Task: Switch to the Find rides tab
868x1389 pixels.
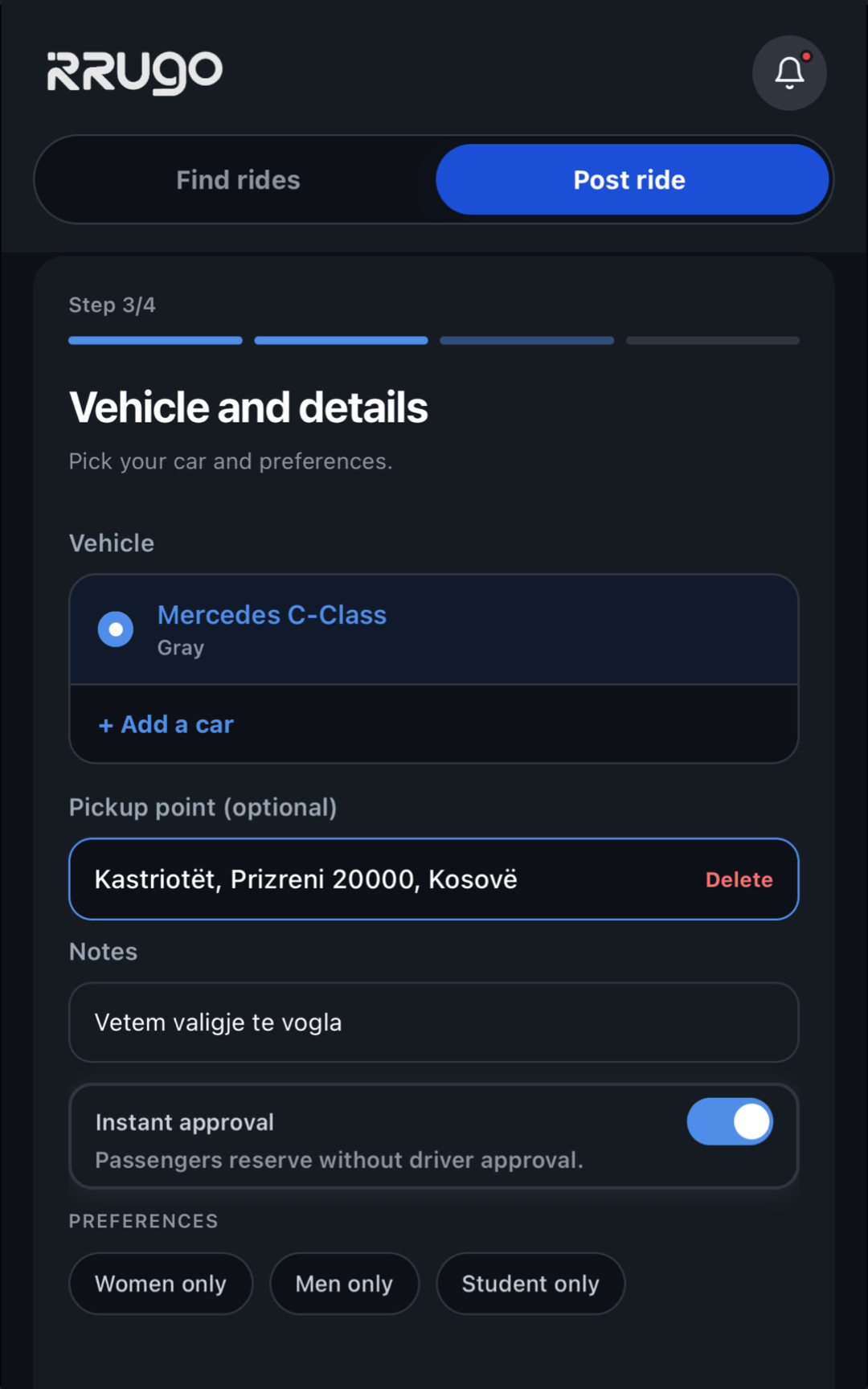Action: [238, 180]
